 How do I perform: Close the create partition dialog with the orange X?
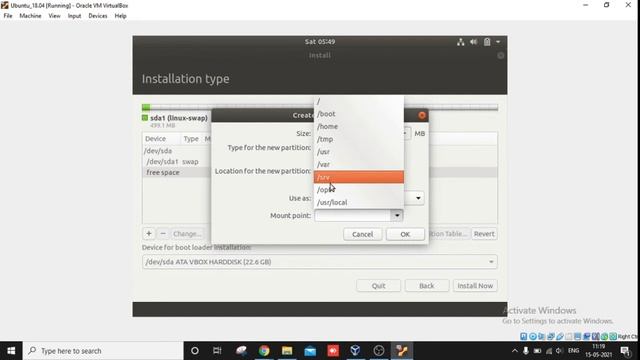[x=422, y=116]
